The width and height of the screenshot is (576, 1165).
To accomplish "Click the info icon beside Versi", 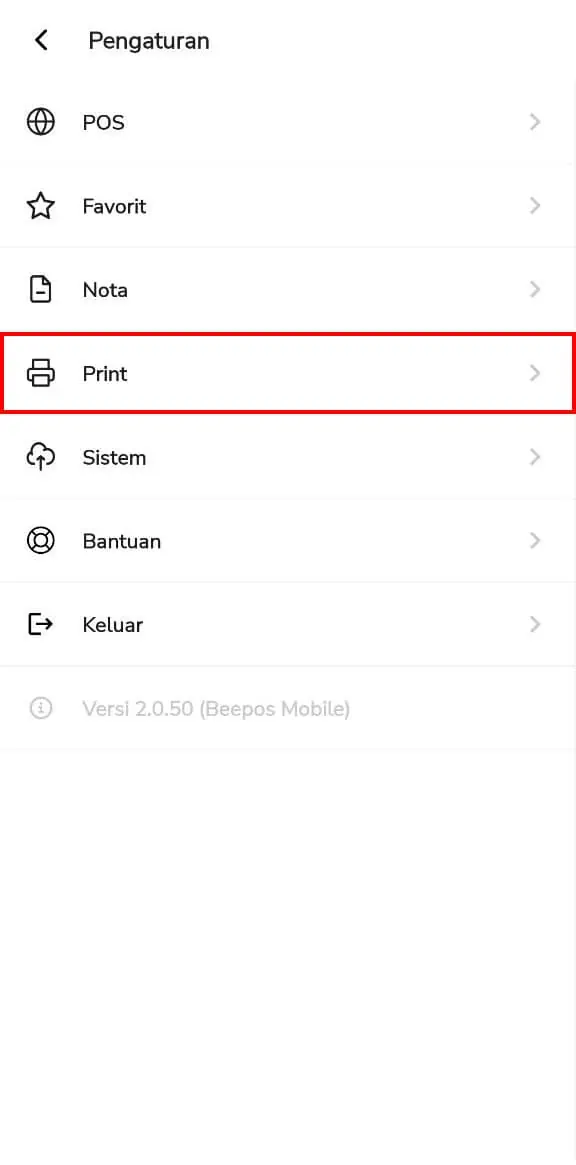I will [40, 708].
